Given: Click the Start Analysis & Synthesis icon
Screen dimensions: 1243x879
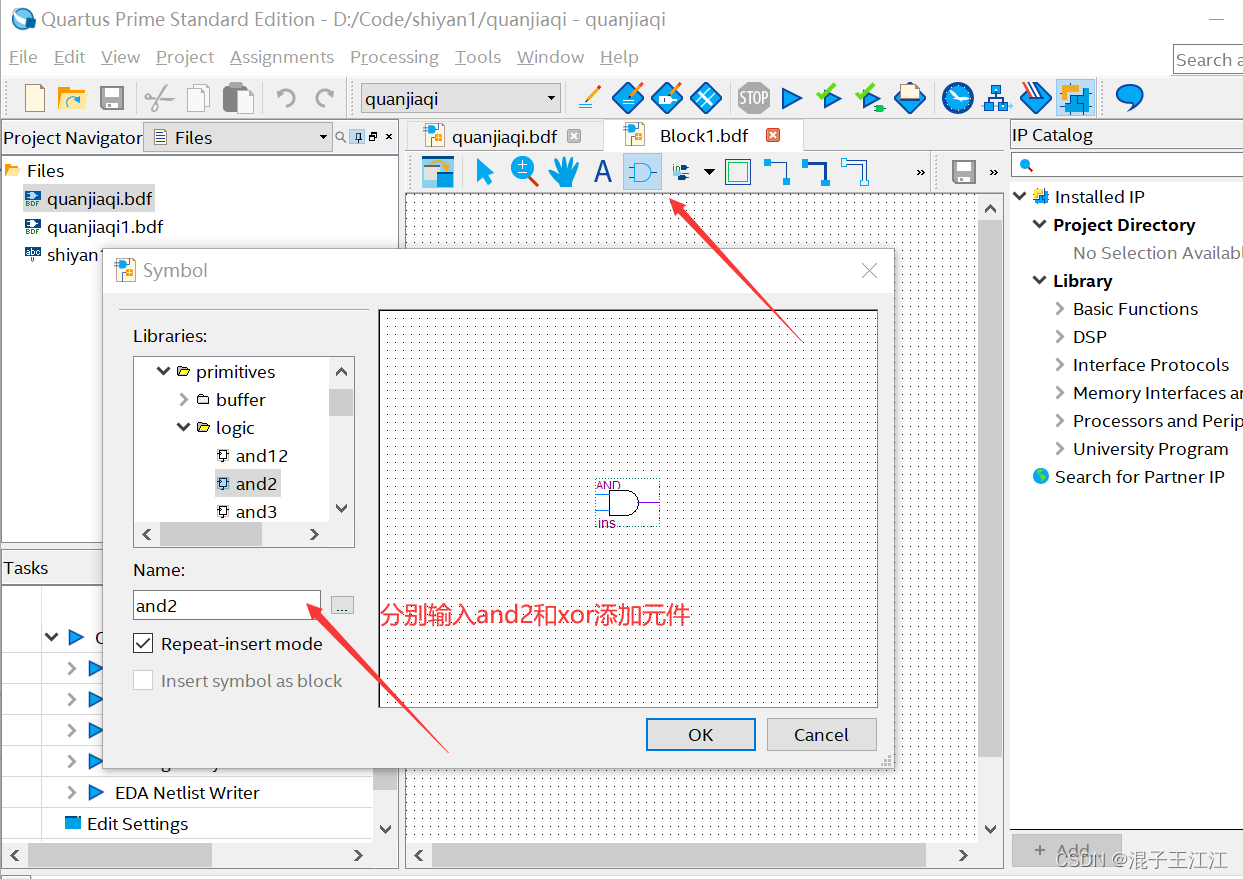Looking at the screenshot, I should pyautogui.click(x=828, y=97).
